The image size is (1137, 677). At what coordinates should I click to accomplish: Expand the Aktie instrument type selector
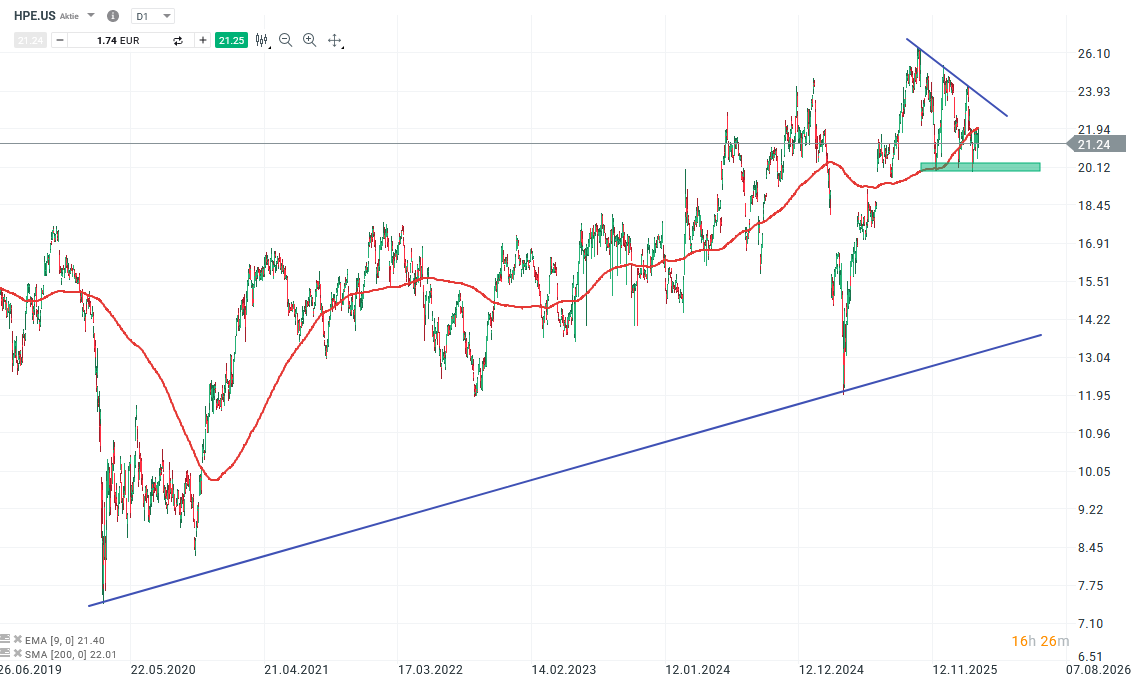coord(90,15)
